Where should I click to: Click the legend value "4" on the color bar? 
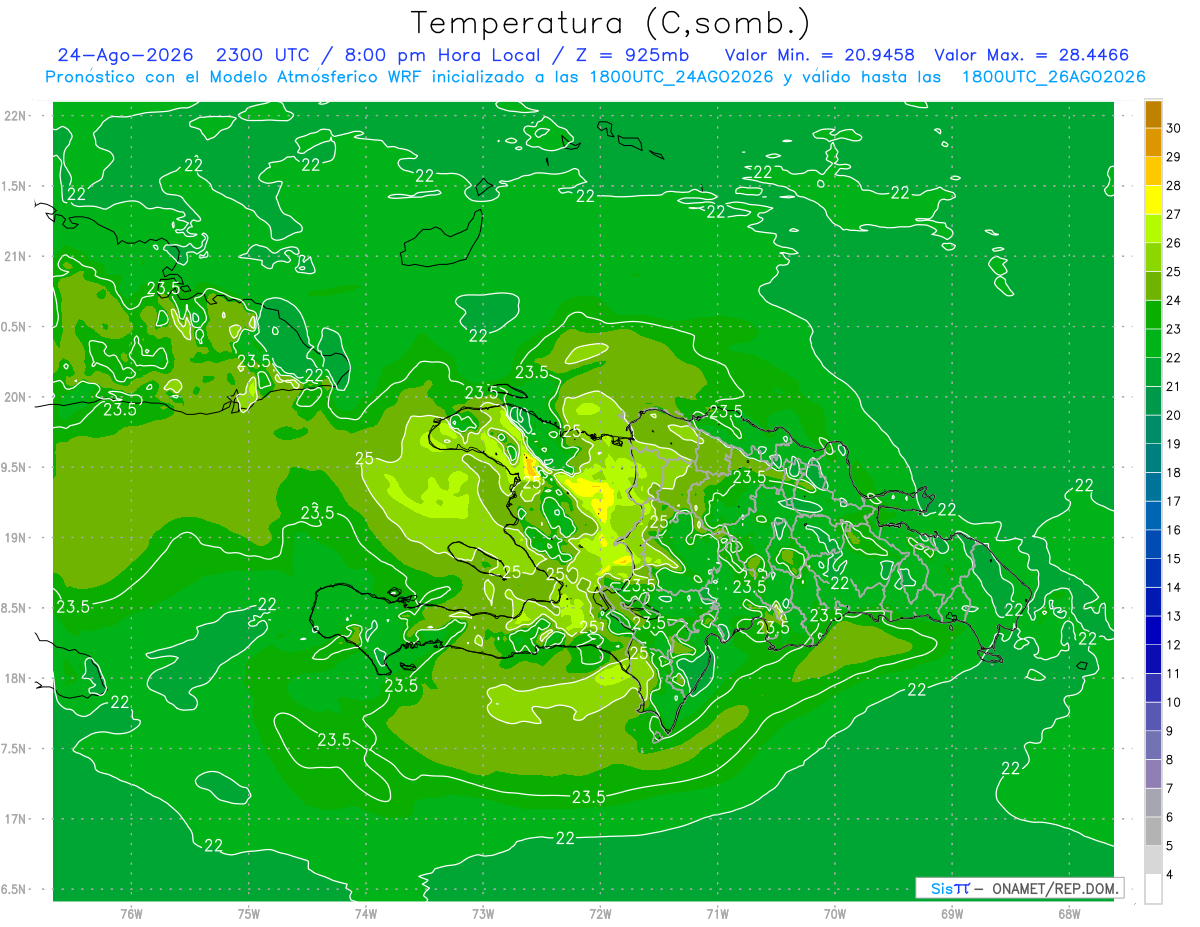pos(1171,875)
